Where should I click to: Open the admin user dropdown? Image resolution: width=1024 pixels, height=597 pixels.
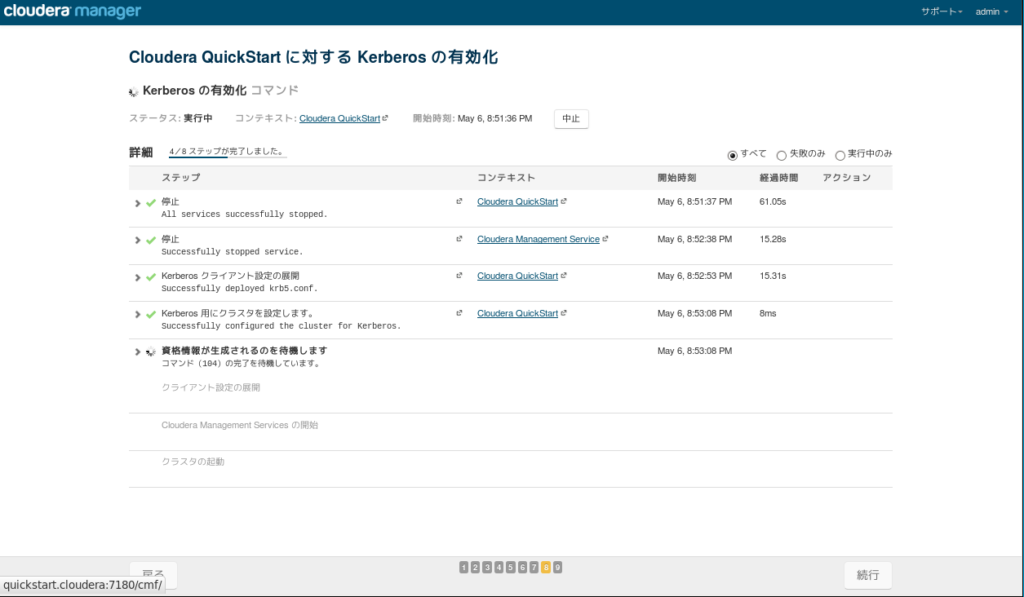tap(991, 12)
